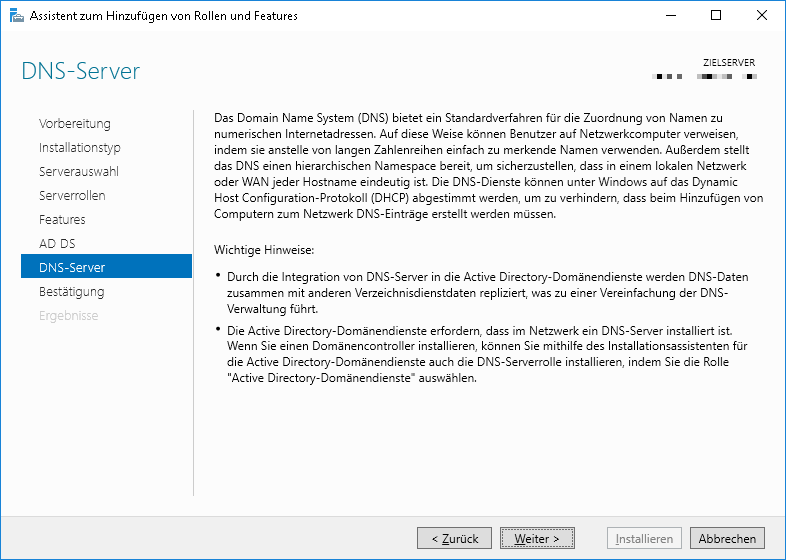Click the disabled Installieren button

coord(644,538)
